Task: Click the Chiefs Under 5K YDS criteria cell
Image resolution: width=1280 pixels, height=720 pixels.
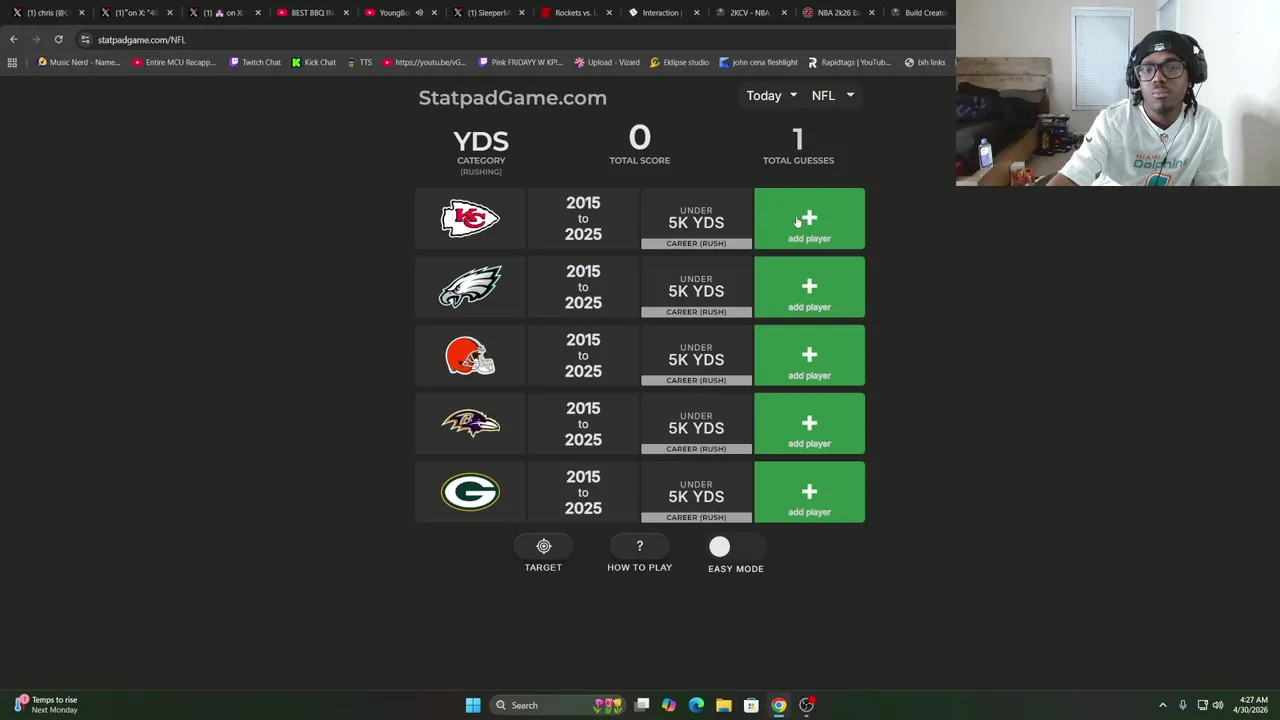Action: (696, 218)
